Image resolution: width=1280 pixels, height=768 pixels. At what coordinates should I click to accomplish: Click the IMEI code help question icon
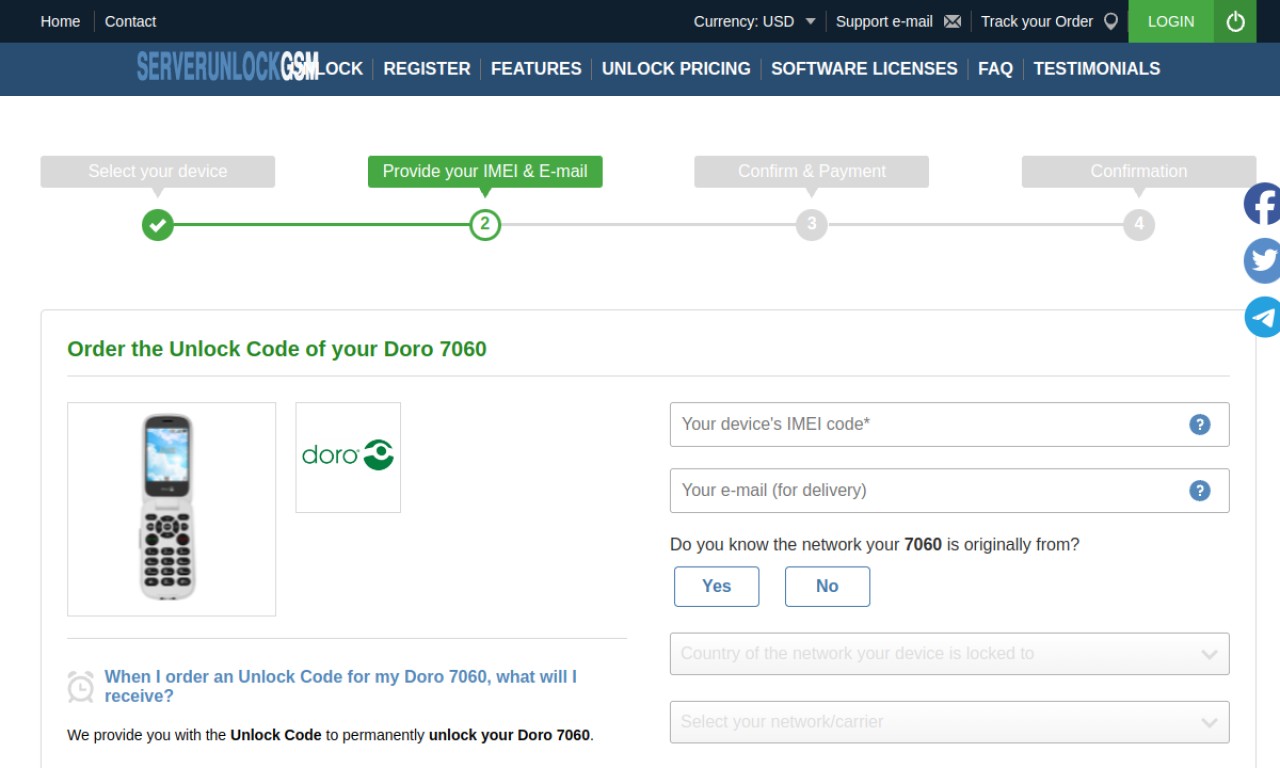[x=1200, y=424]
